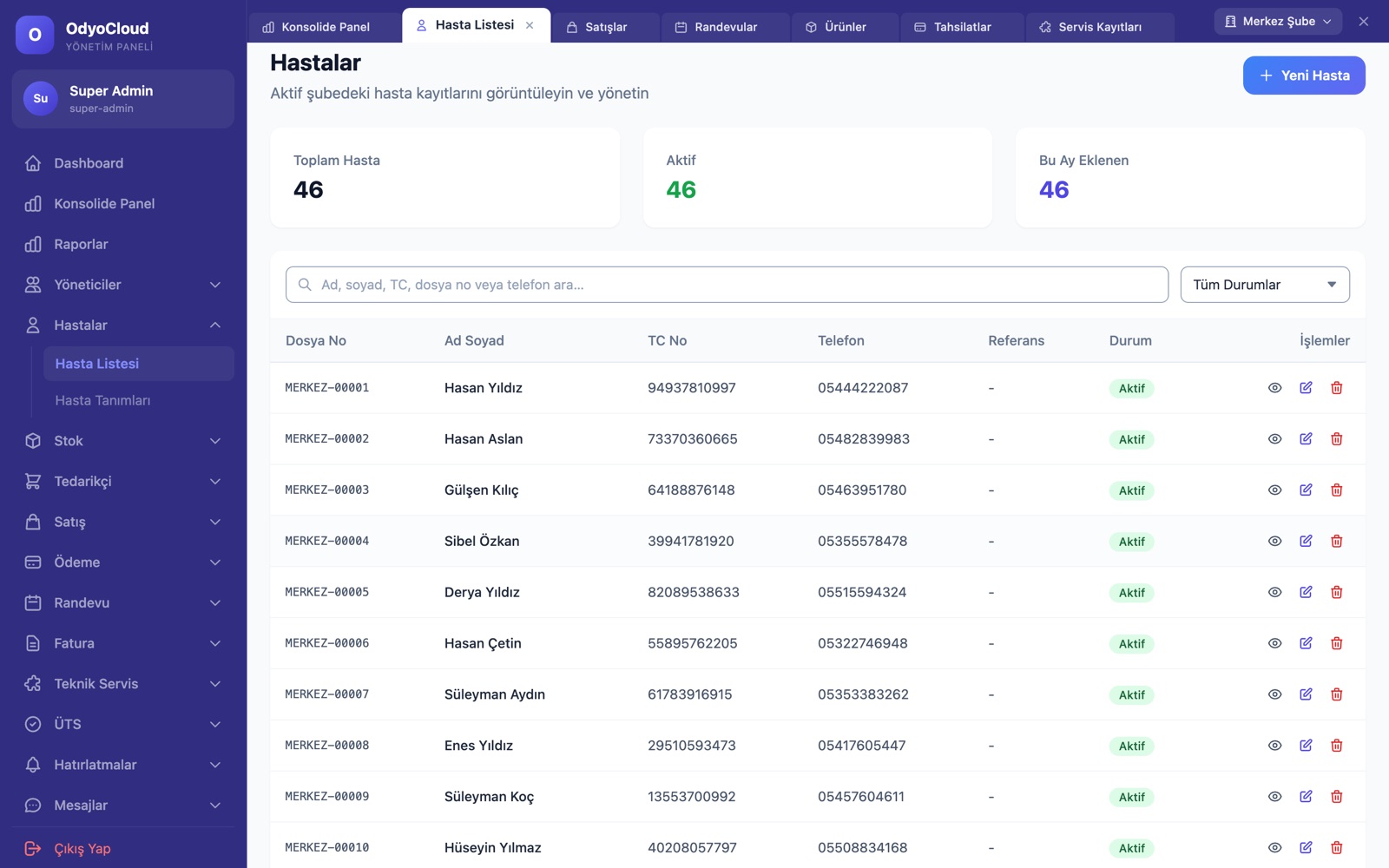This screenshot has width=1389, height=868.
Task: Edit Sibel Özkan patient record
Action: coord(1306,541)
